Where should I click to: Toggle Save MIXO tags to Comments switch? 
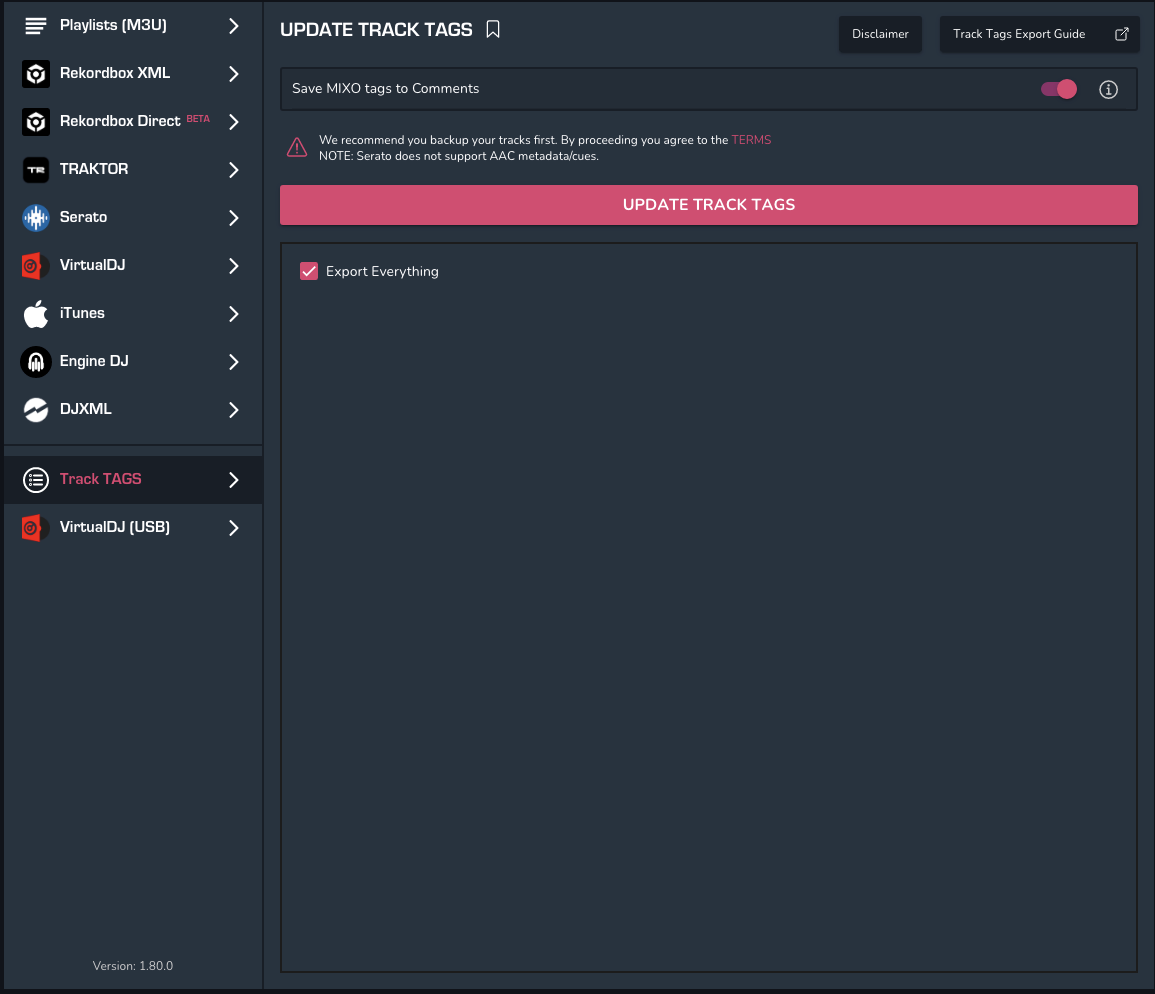[1059, 89]
